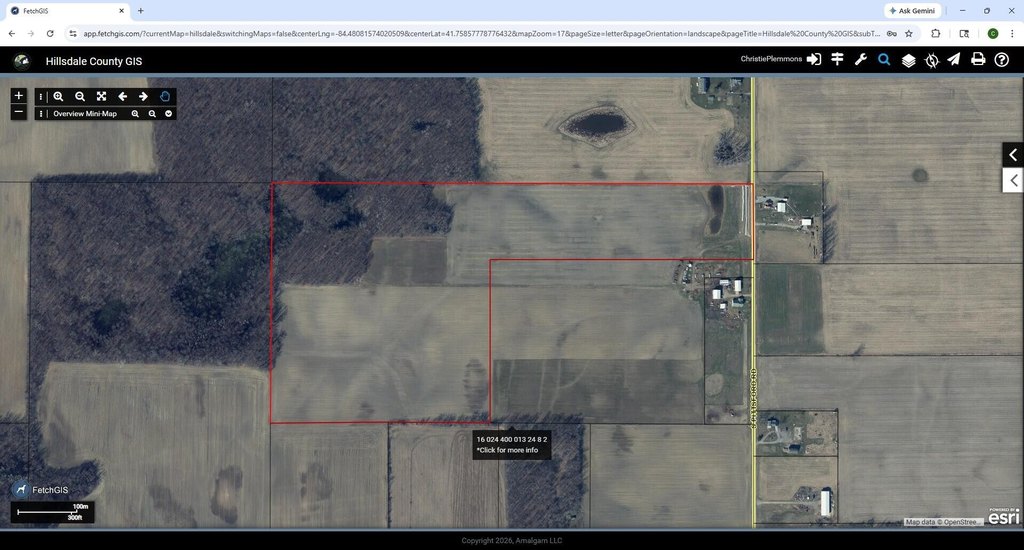Go to previous map extent arrow
The height and width of the screenshot is (550, 1024).
click(122, 97)
